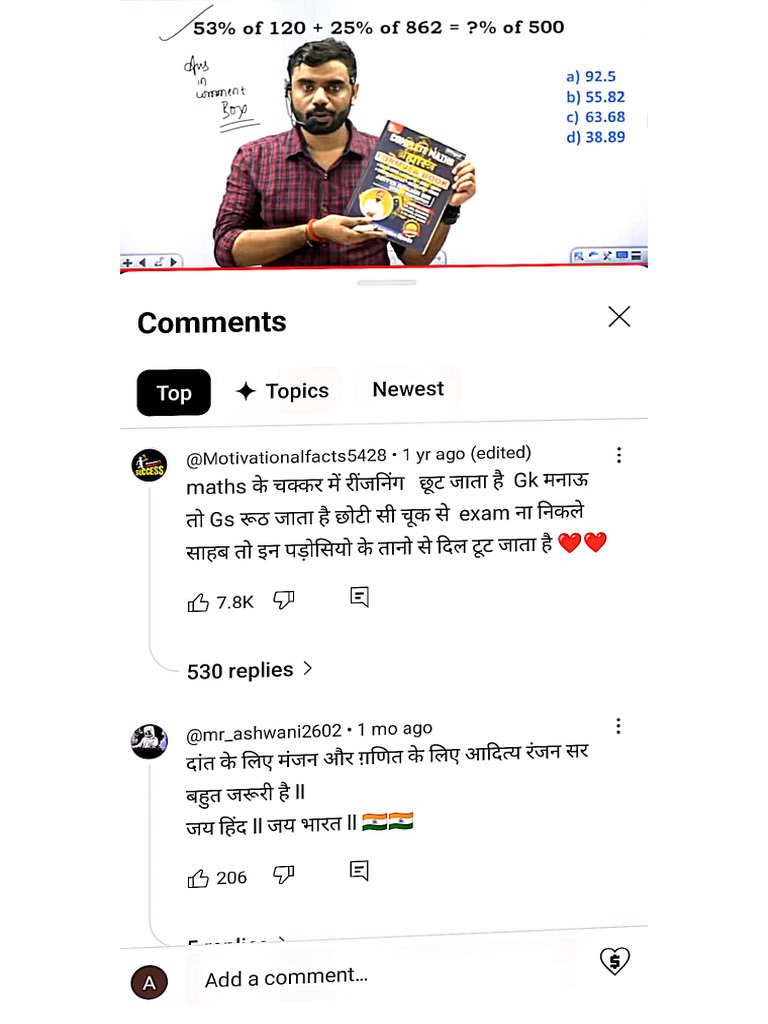Click the @Motivationalfacts5428 username
The height and width of the screenshot is (1024, 768).
point(286,457)
